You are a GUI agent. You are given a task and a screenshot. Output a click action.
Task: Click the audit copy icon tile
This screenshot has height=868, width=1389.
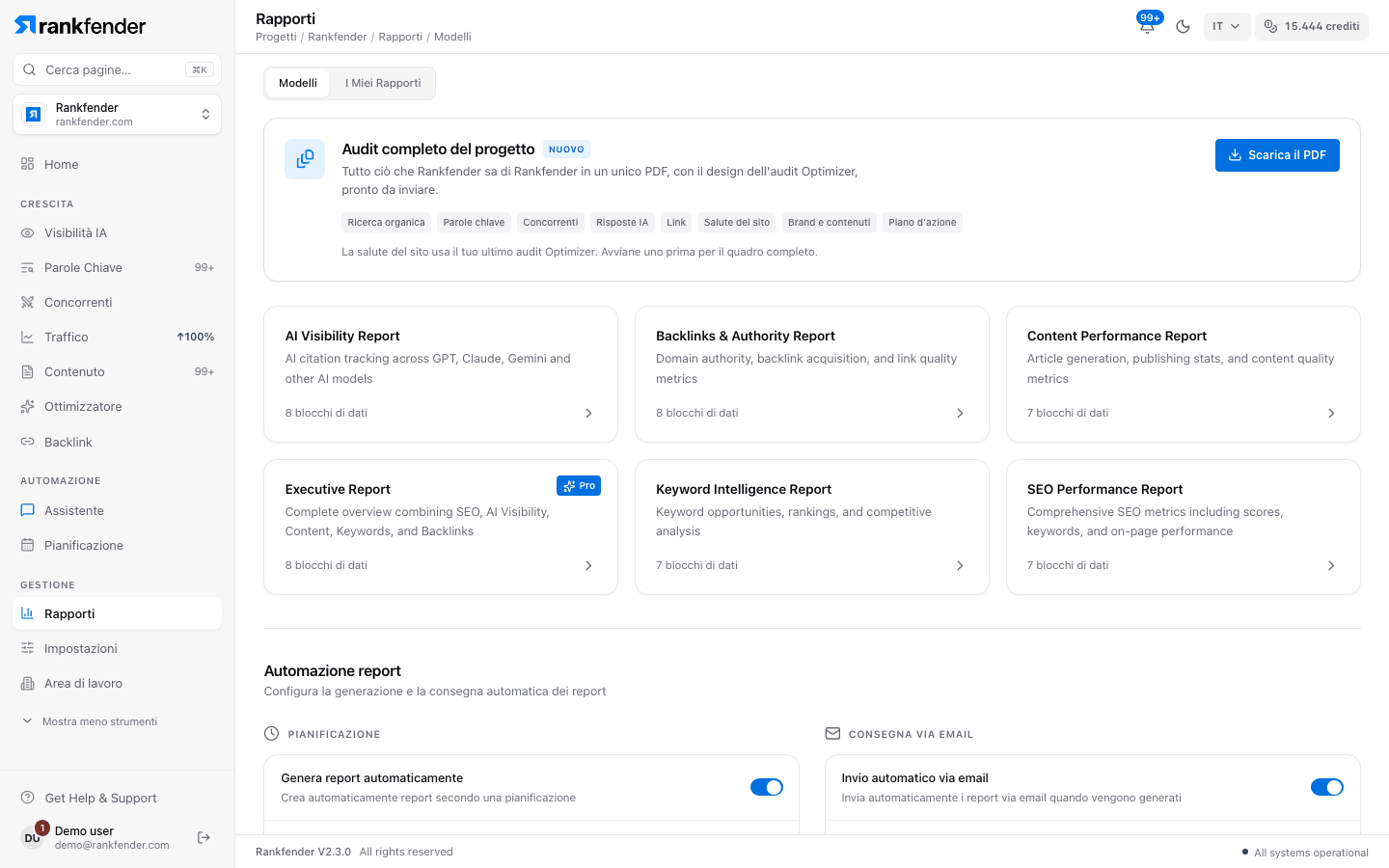pos(305,159)
